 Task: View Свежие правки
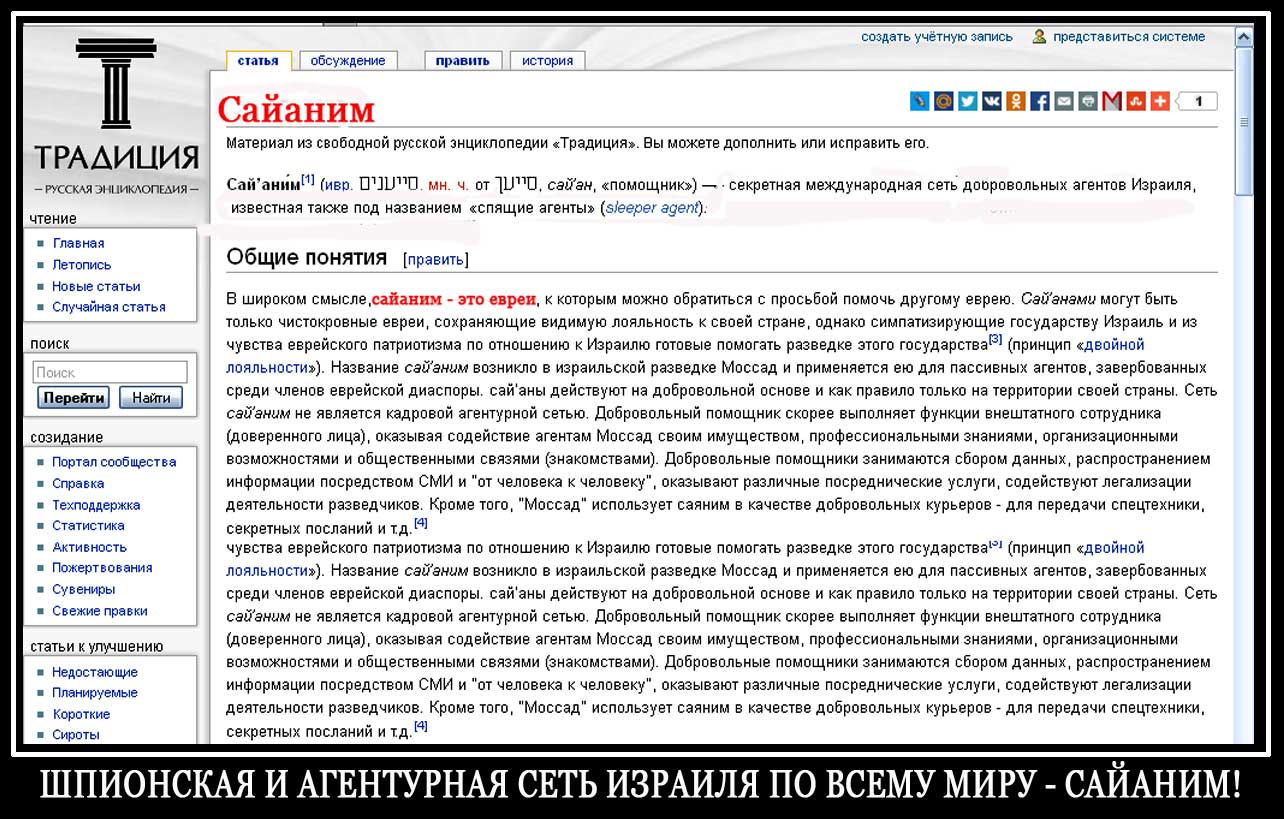click(100, 611)
